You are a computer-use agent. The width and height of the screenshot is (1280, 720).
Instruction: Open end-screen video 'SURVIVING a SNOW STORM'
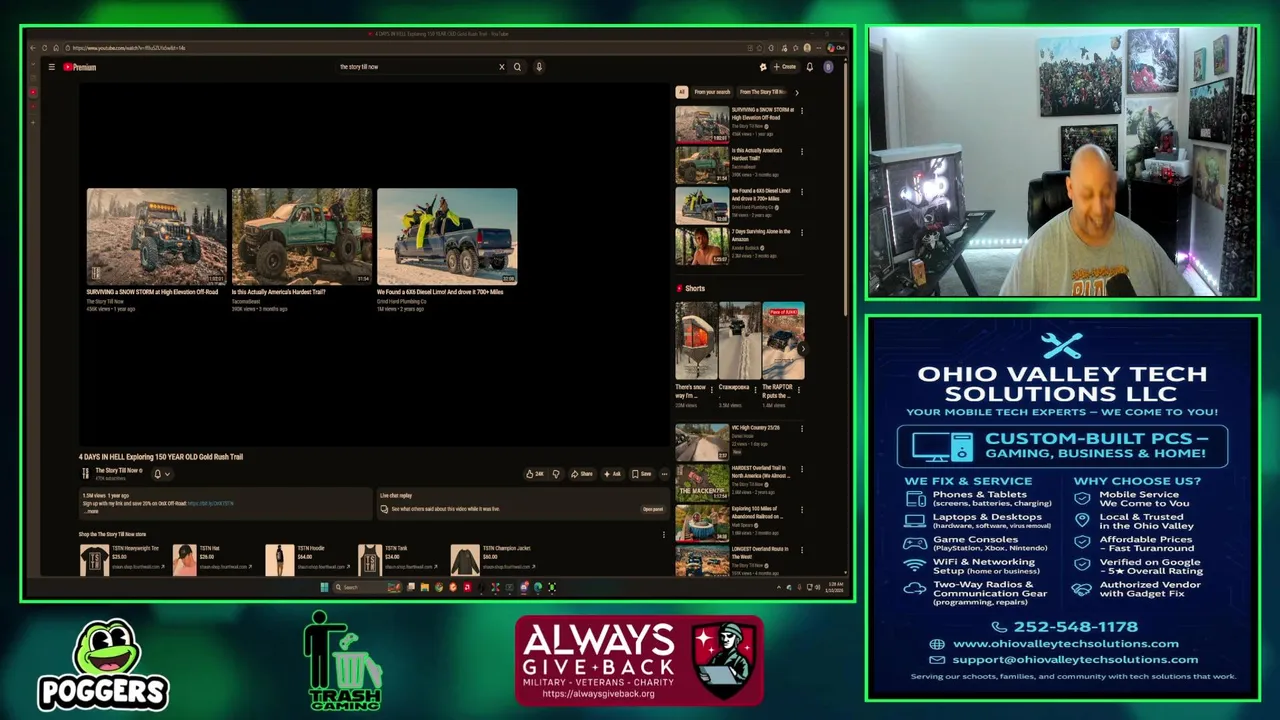pyautogui.click(x=156, y=236)
